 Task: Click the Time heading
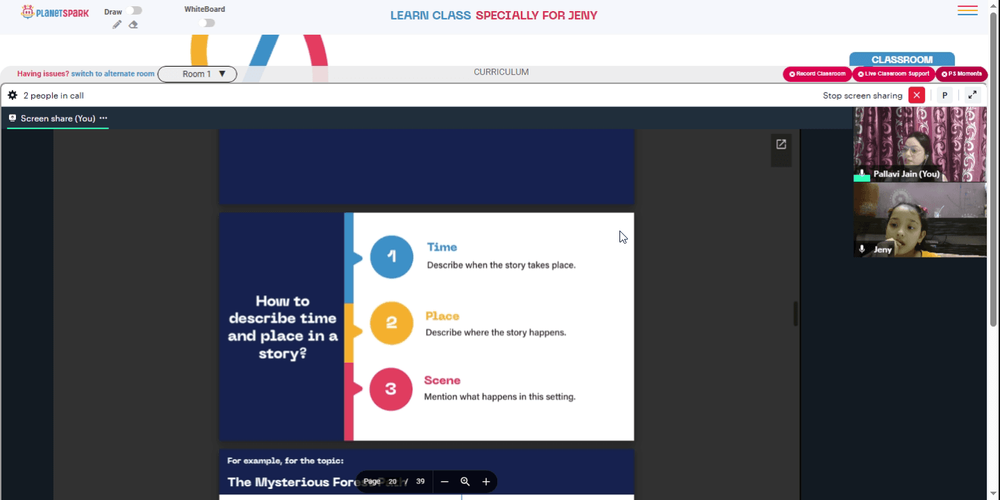[x=442, y=247]
